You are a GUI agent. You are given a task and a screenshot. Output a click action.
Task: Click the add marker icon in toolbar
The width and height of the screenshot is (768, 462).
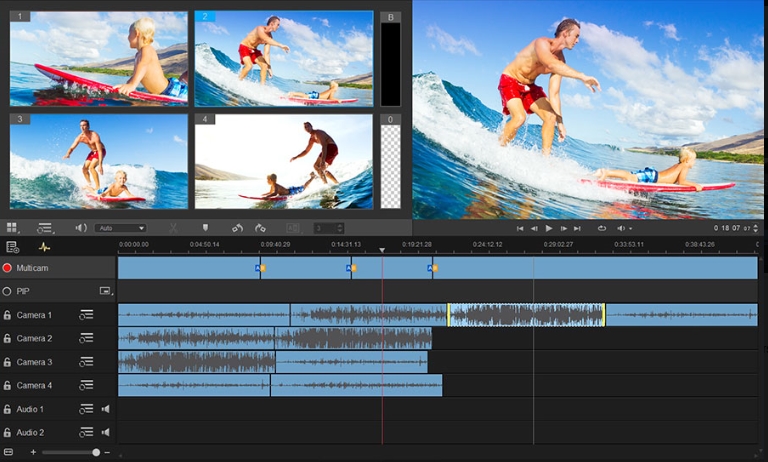[x=205, y=228]
